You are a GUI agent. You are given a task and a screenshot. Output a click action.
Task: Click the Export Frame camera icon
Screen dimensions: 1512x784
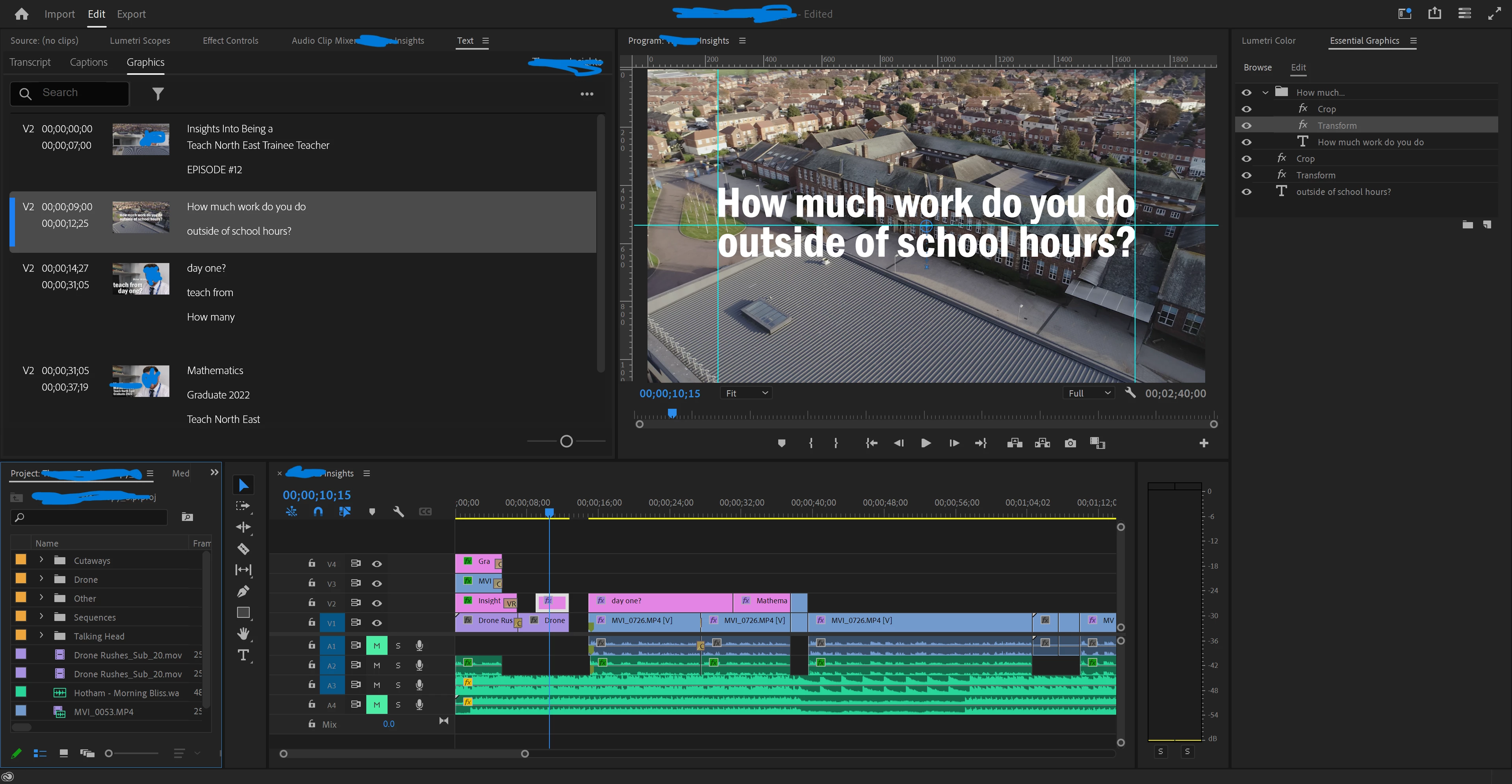[x=1070, y=443]
